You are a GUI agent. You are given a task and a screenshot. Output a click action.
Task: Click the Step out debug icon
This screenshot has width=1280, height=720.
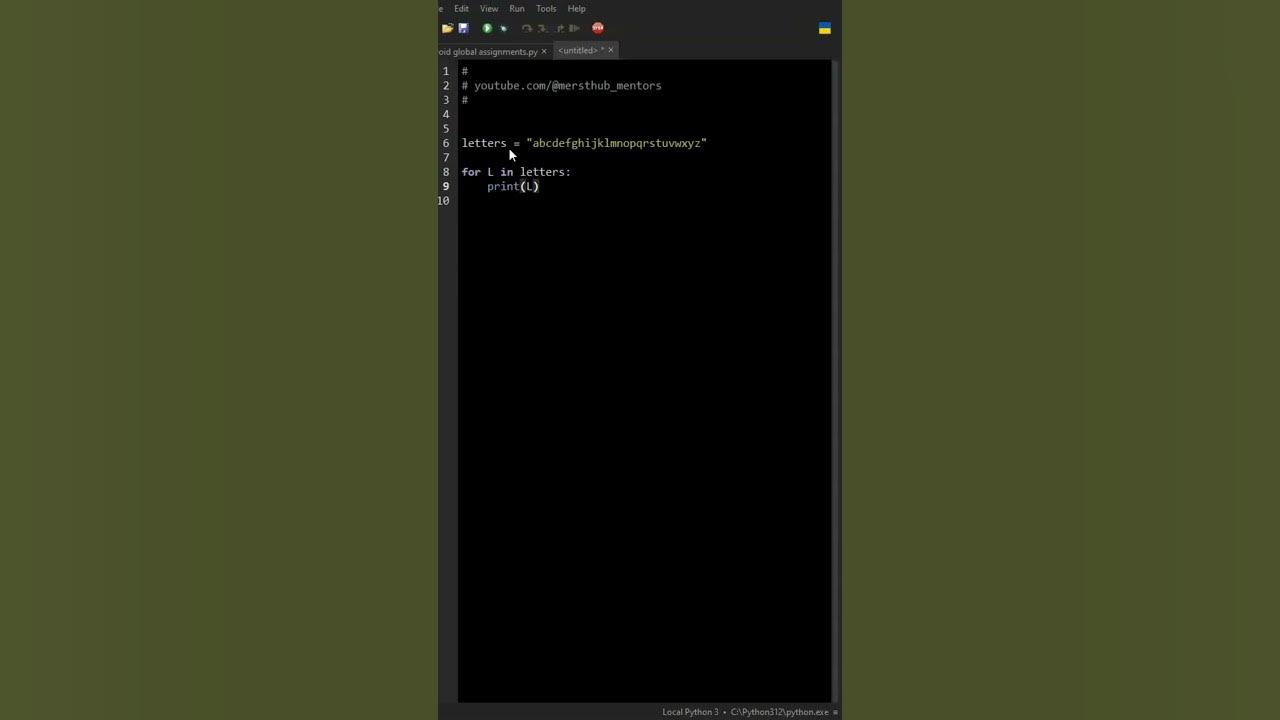pos(559,28)
